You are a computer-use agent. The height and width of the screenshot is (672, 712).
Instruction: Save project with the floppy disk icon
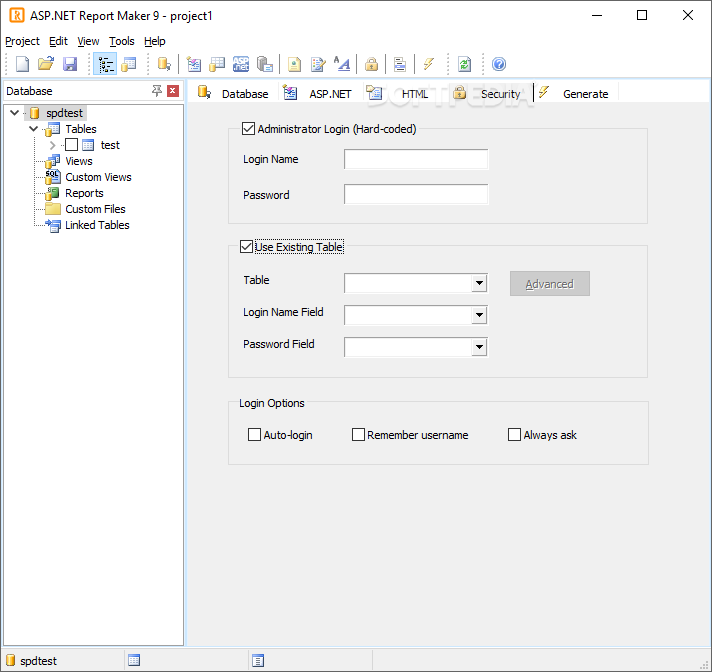pos(70,64)
